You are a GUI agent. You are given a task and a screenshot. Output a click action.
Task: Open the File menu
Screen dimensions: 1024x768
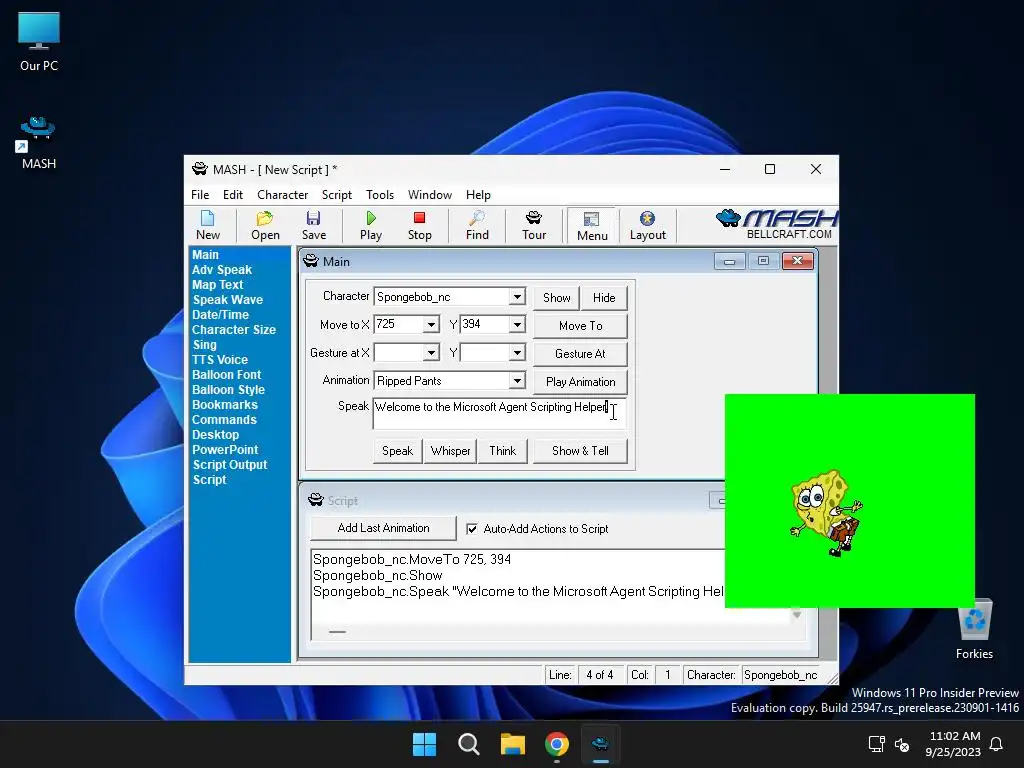pos(200,195)
